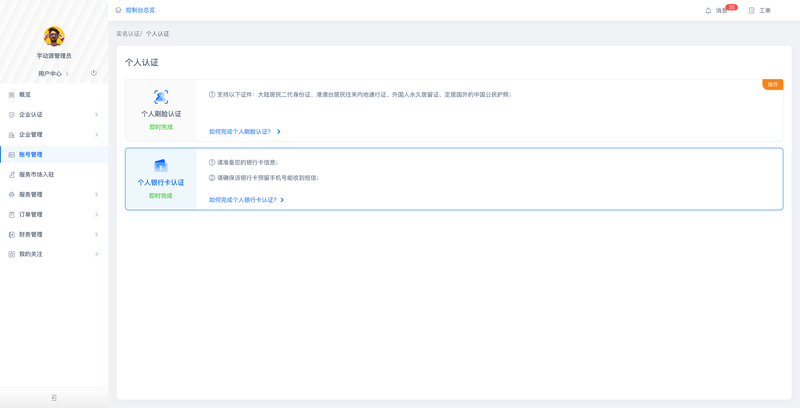
Task: Click the orange 推荐 tag
Action: click(773, 85)
